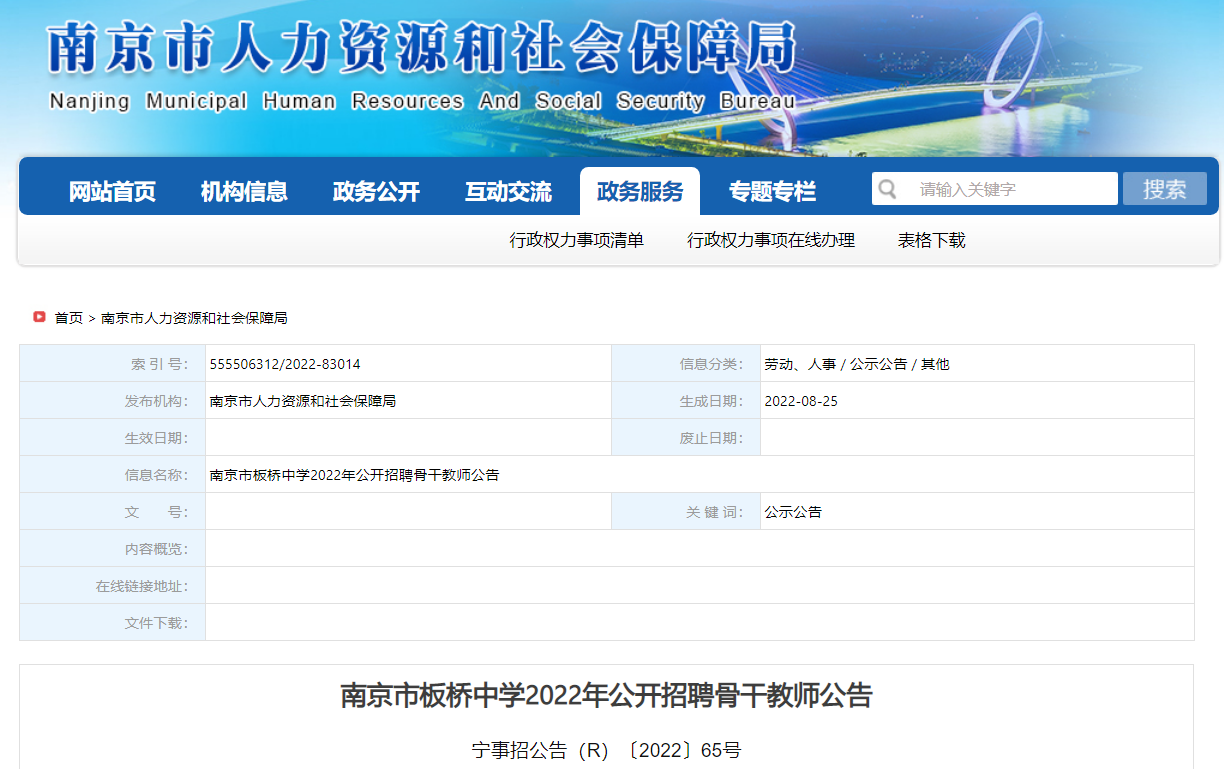Click the article heading 南京市板桥中学2022年公开招聘骨干教师公告
This screenshot has height=769, width=1224.
click(x=606, y=696)
